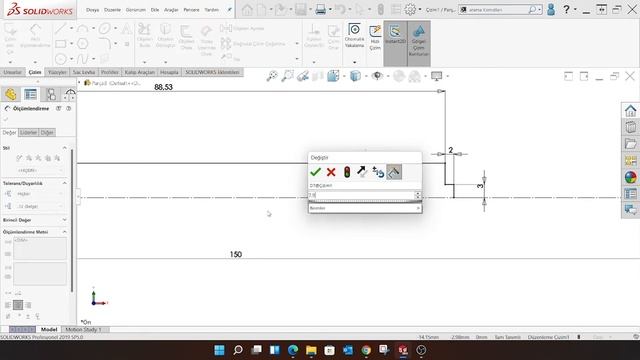The width and height of the screenshot is (640, 360).
Task: Collapse the Ölçümlendirme Metni section
Action: coord(64,232)
